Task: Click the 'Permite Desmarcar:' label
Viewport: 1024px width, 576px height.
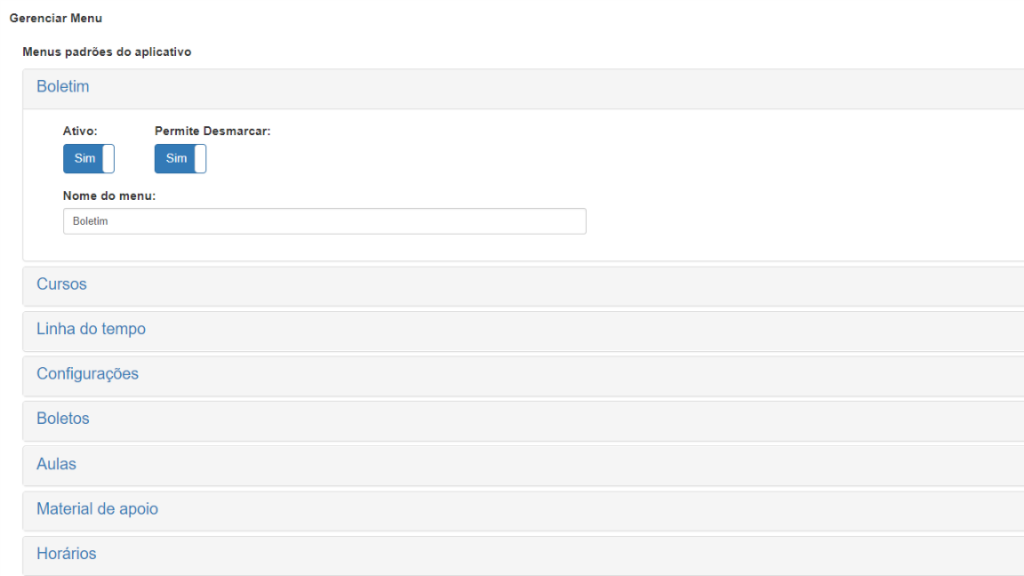Action: (212, 131)
